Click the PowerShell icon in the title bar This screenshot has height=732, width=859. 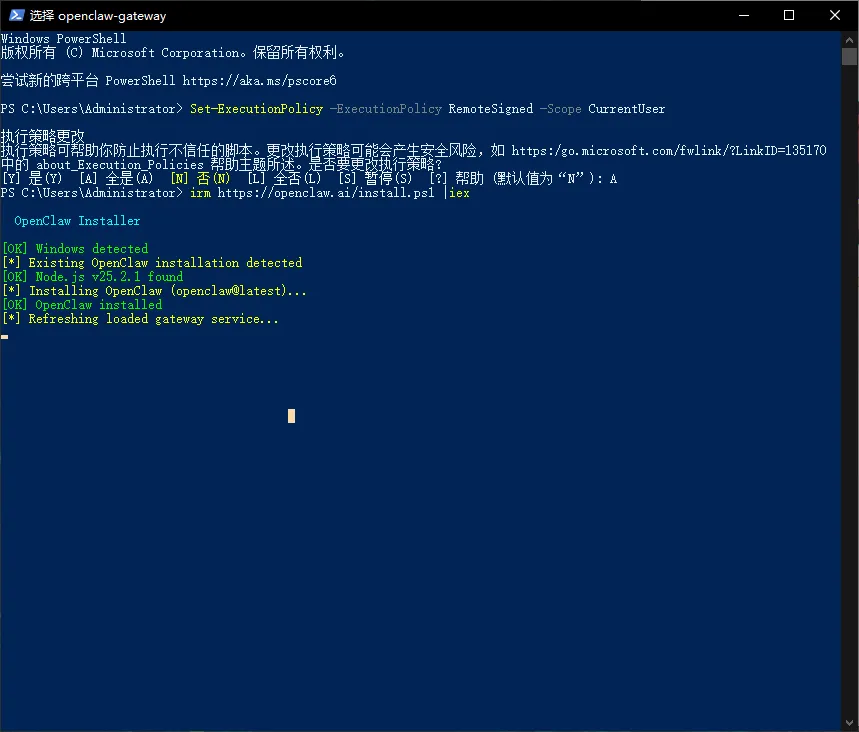[x=16, y=15]
